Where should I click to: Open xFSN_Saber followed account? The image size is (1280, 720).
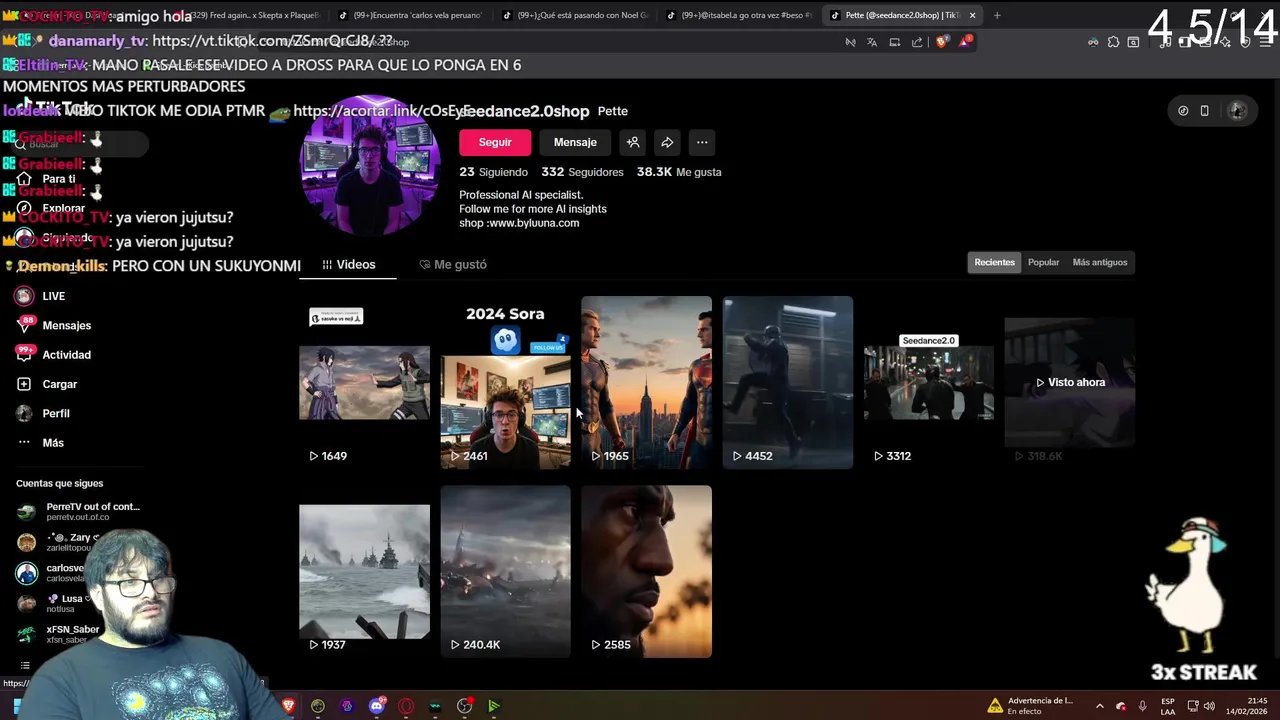tap(60, 634)
